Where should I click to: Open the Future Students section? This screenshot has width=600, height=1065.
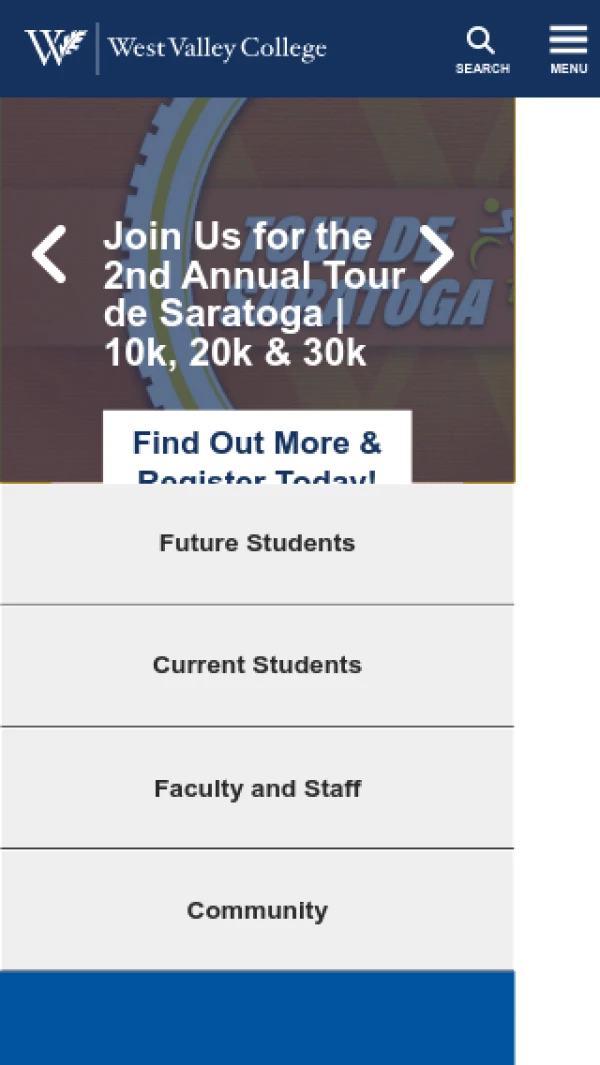(x=257, y=543)
